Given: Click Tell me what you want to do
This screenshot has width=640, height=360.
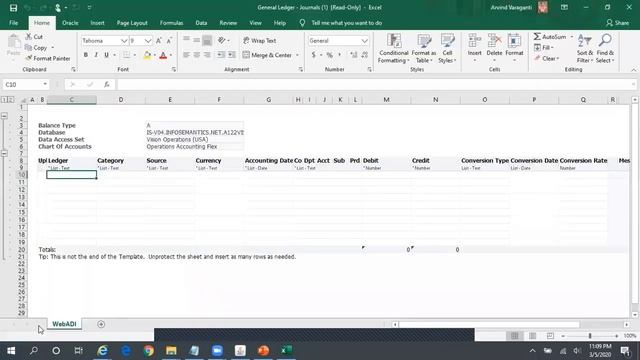Looking at the screenshot, I should click(347, 23).
